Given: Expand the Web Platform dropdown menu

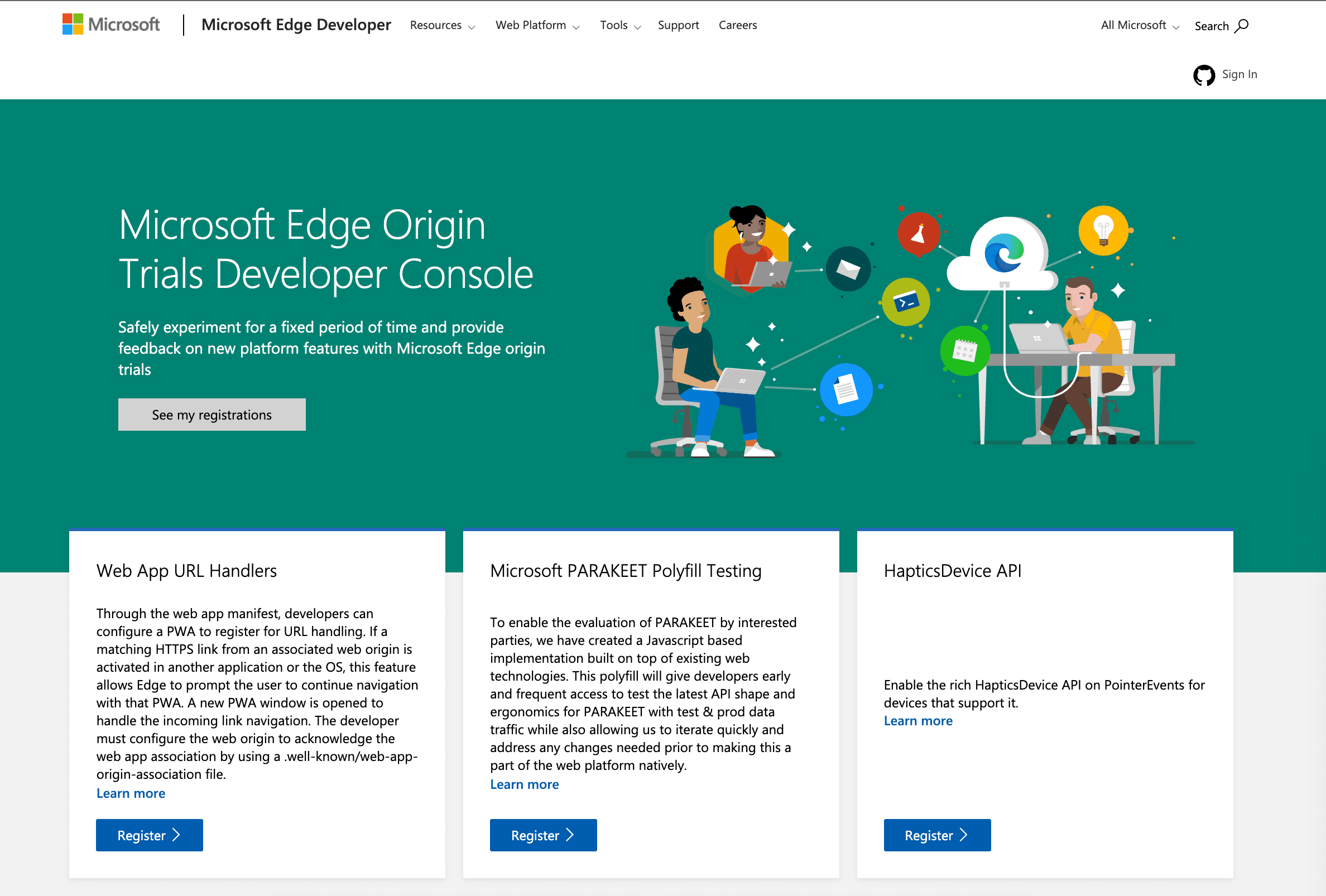Looking at the screenshot, I should pos(536,25).
